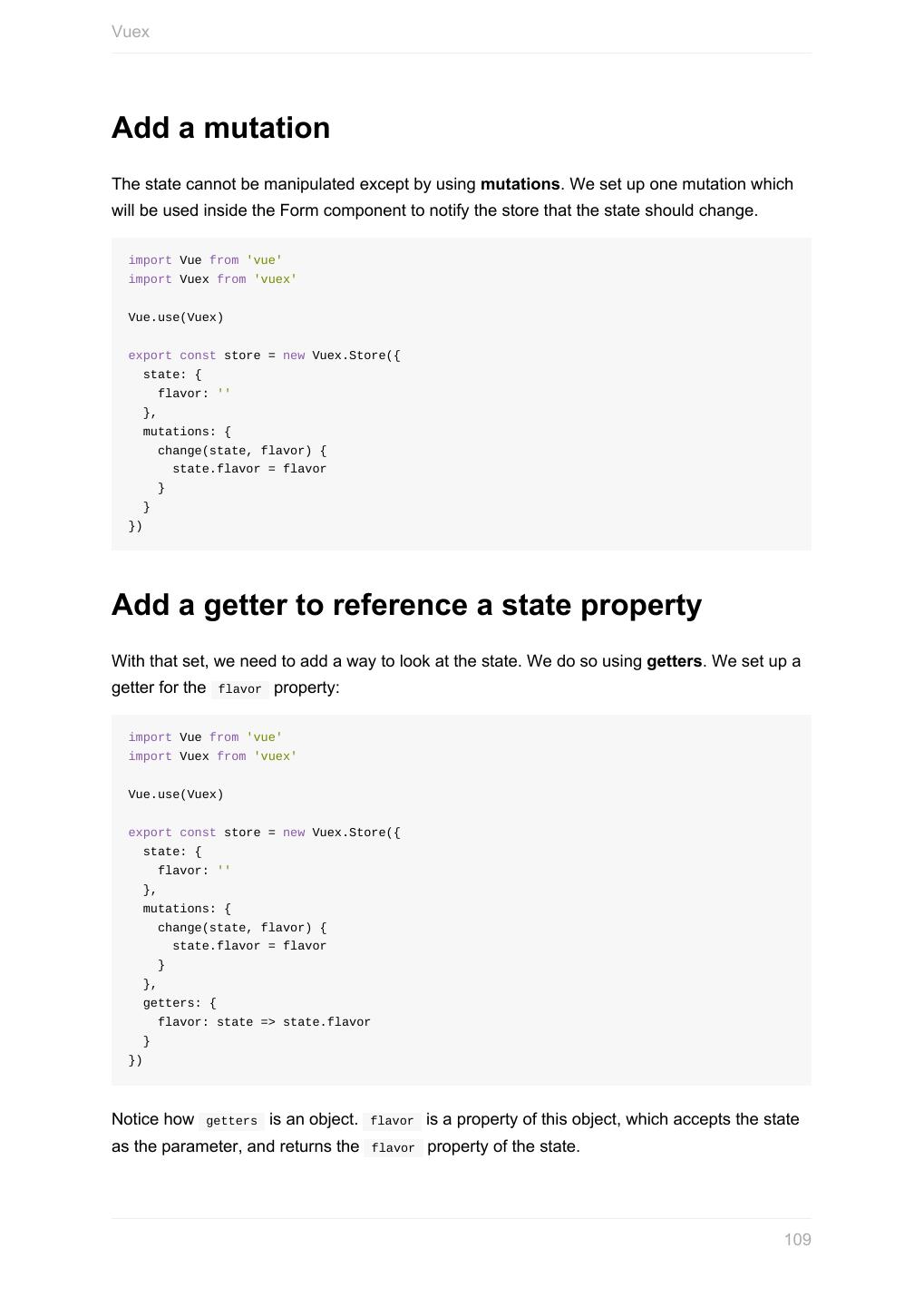
Task: Click page number 109 in footer
Action: 797,1240
